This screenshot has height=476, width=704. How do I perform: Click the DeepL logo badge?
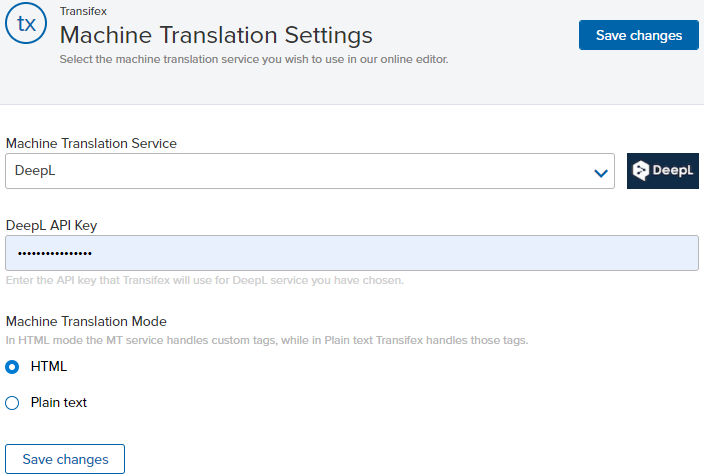click(x=663, y=171)
